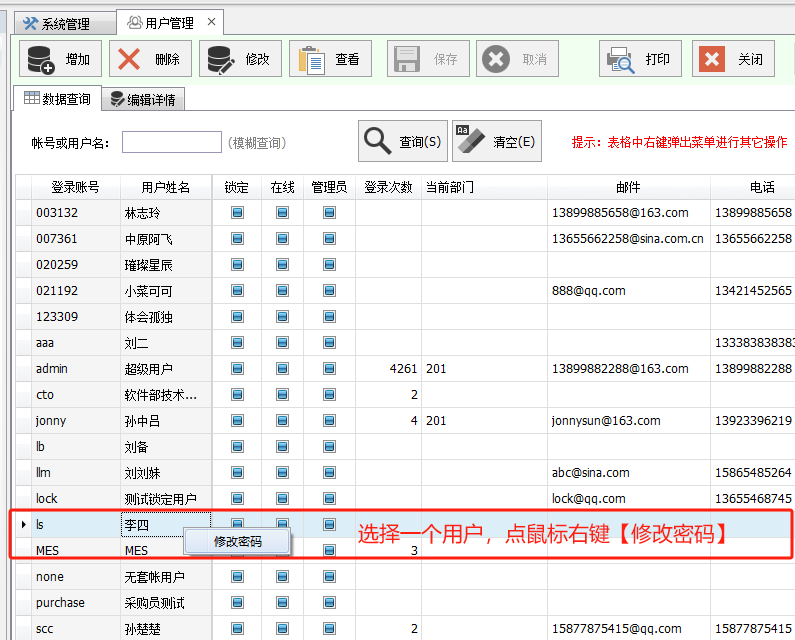
Task: Select user name 孙中吕
Action: pyautogui.click(x=142, y=421)
